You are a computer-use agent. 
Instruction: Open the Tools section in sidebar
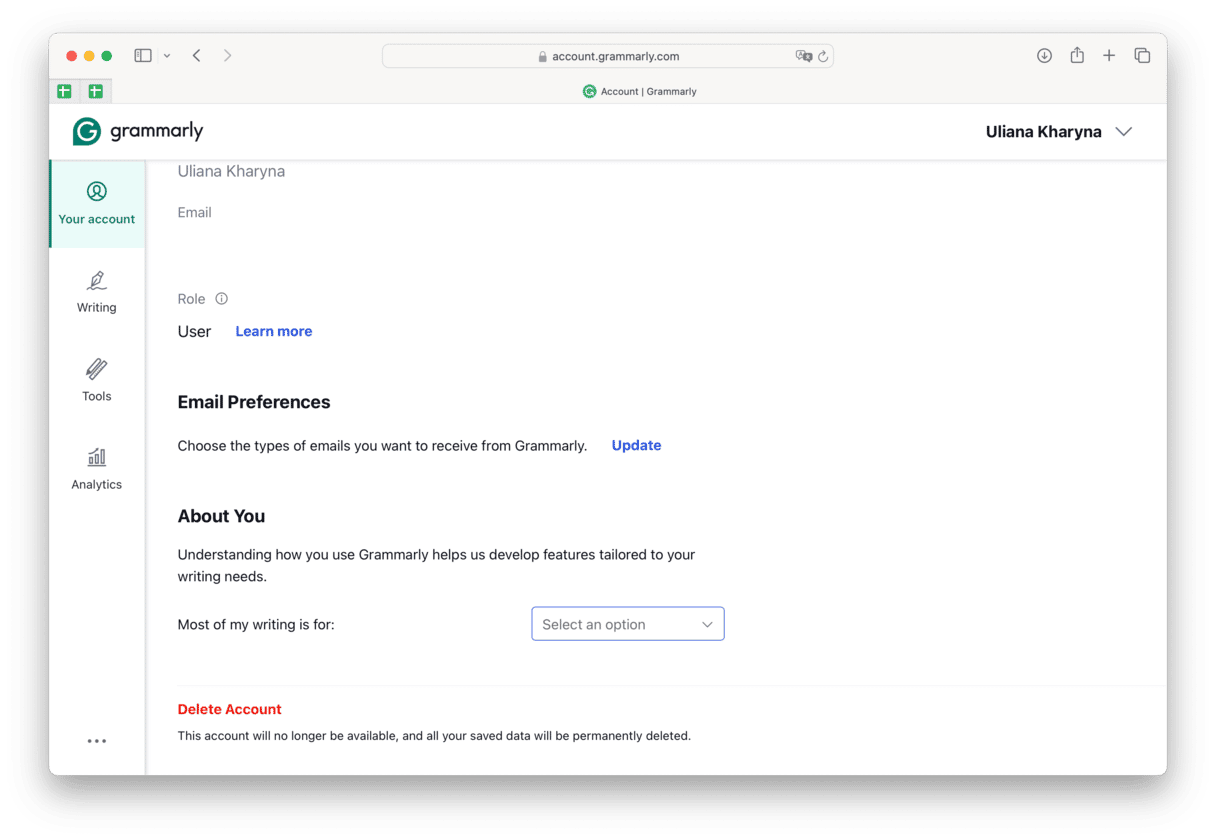coord(97,380)
